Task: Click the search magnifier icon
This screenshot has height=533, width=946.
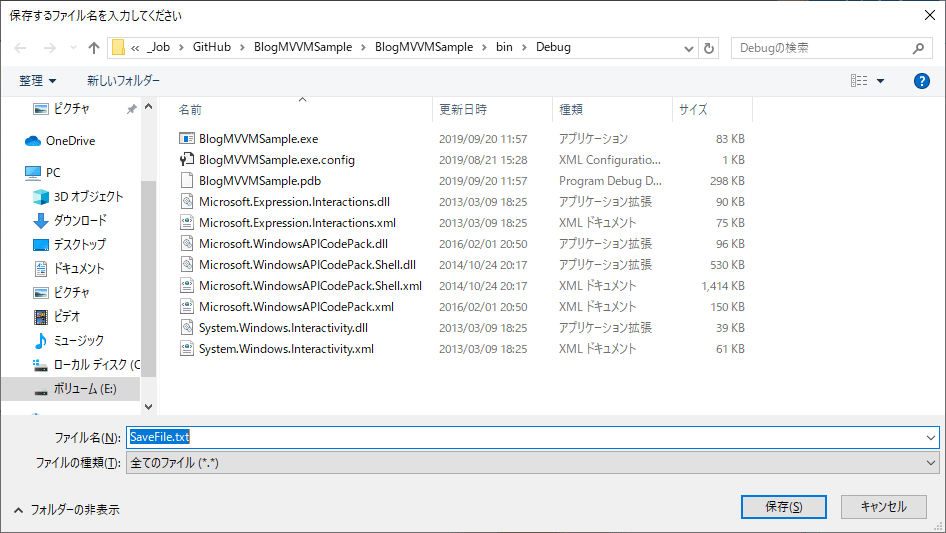Action: (x=918, y=48)
